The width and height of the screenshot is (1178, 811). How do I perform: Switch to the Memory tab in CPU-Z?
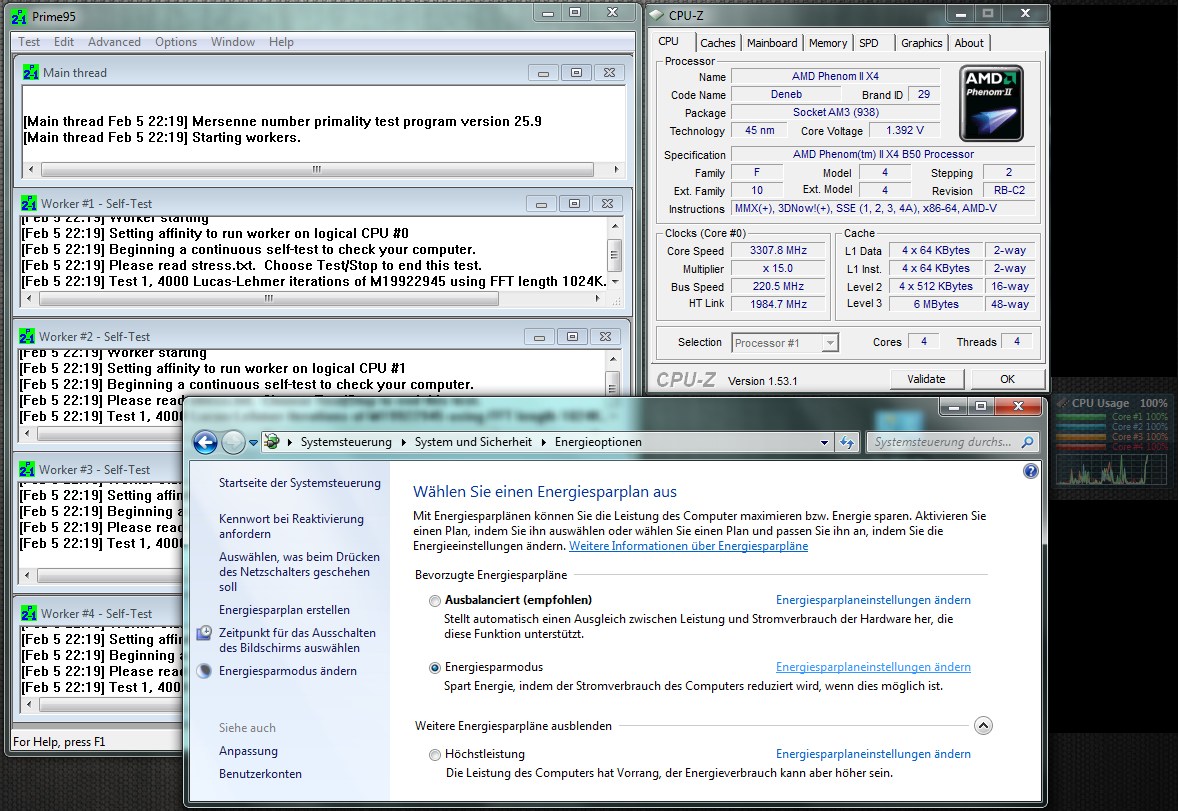(828, 44)
